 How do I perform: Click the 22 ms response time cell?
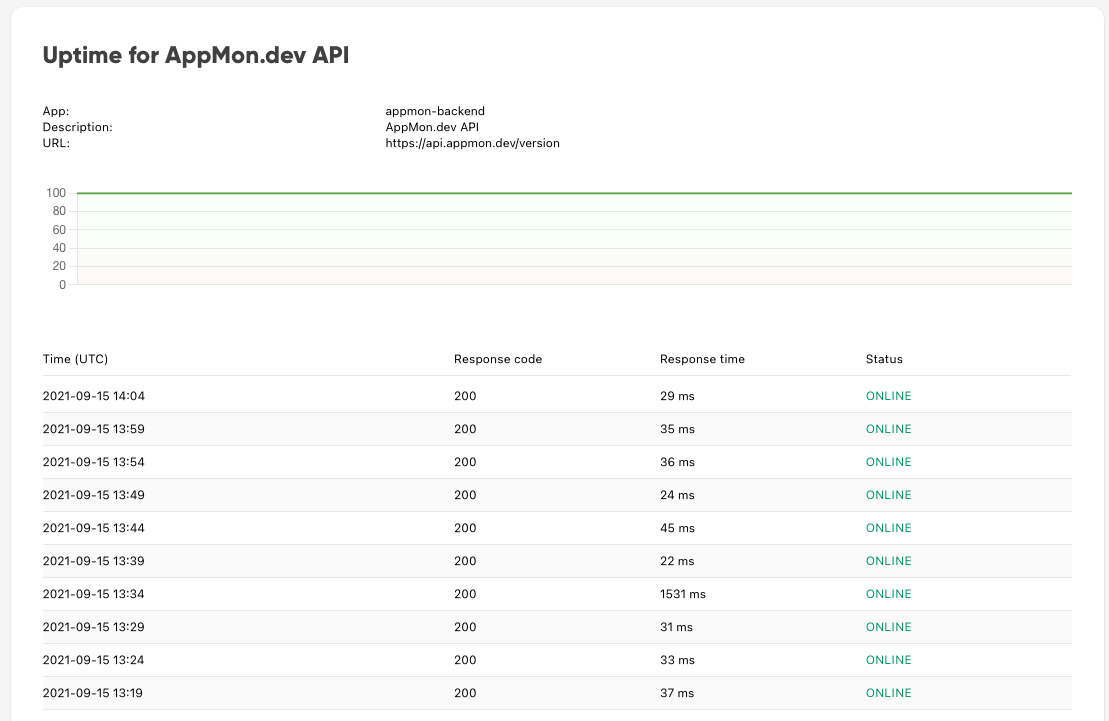pyautogui.click(x=678, y=561)
